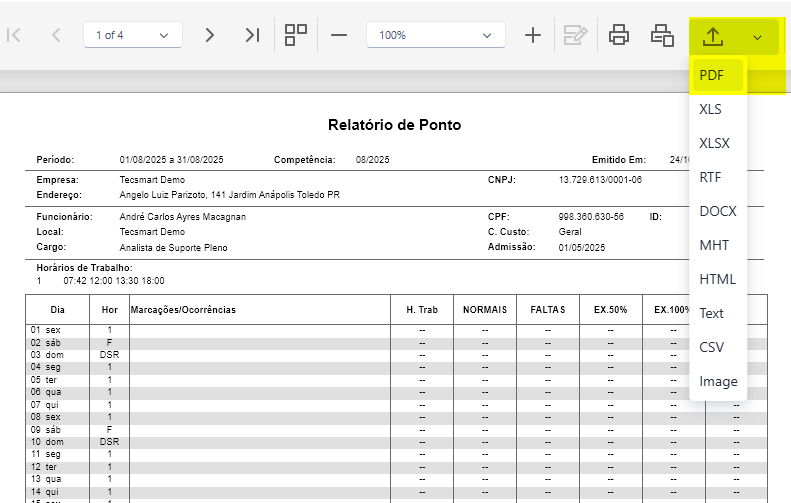This screenshot has width=791, height=503.
Task: Click CPF value '998.360.630-56'
Action: 591,217
